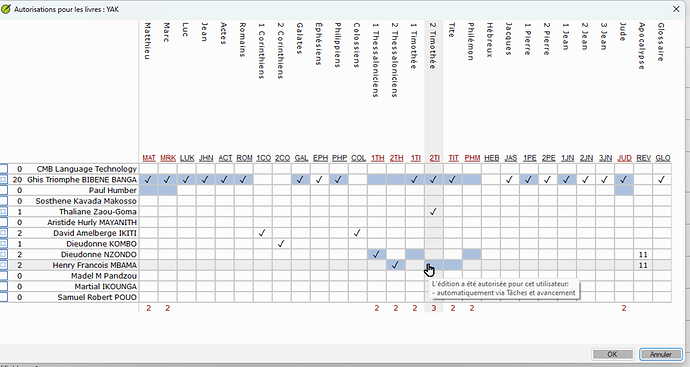Cancel changes with the Annuler button
690x367 pixels.
(661, 354)
